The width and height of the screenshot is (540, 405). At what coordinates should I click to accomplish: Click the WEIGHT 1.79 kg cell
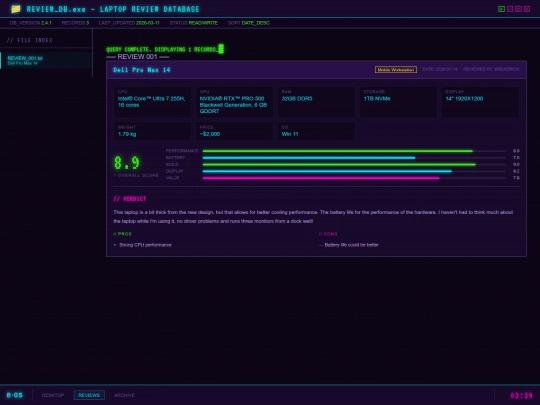(152, 131)
